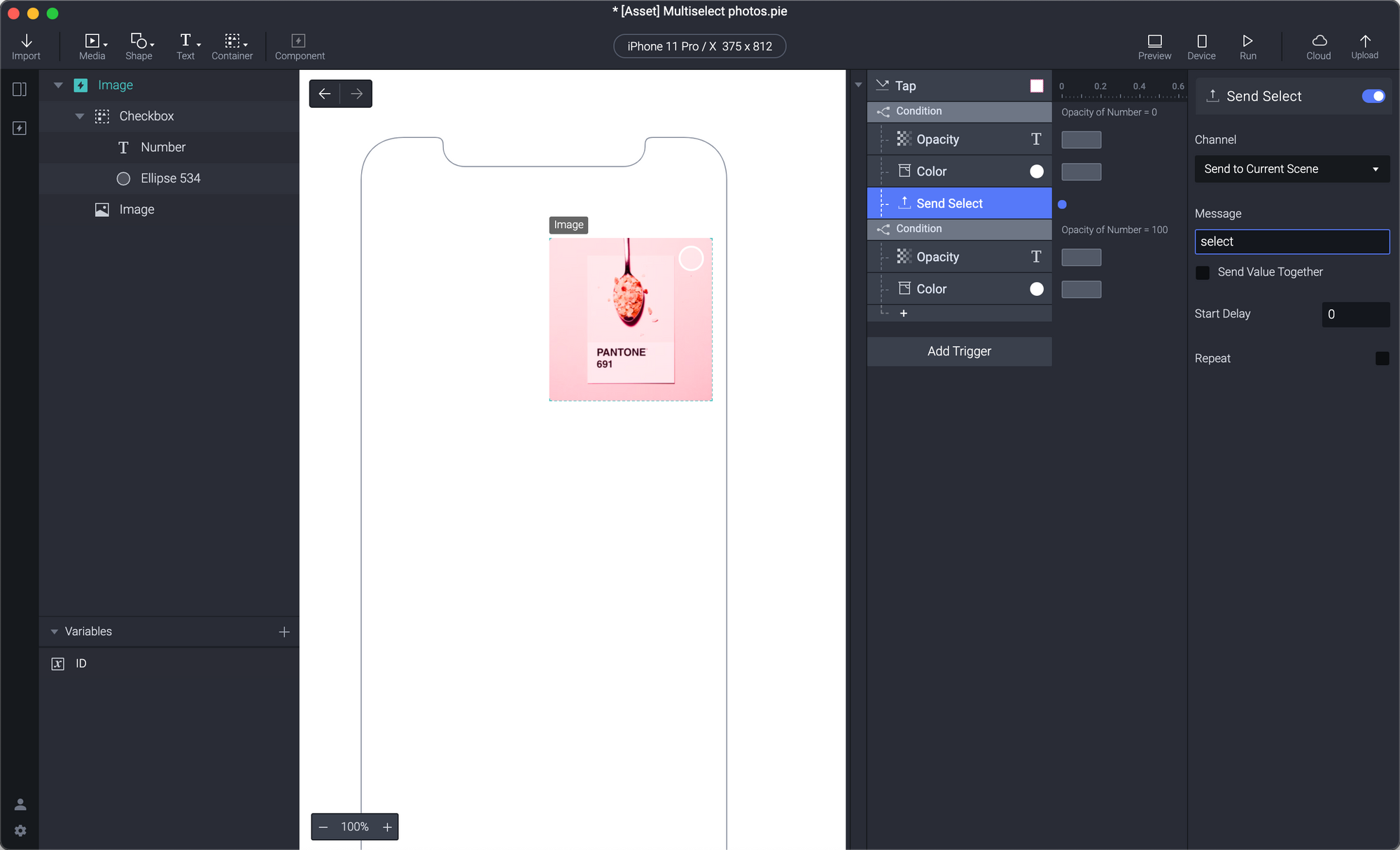Collapse the Checkbox layer group
1400x850 pixels.
tap(79, 116)
